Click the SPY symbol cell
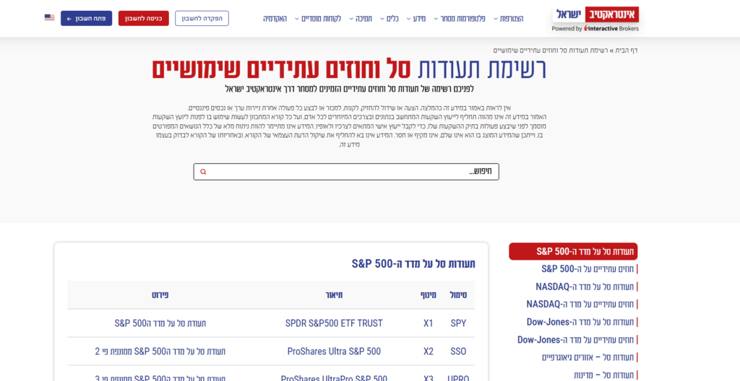Screen dimensions: 740x381 pos(458,323)
